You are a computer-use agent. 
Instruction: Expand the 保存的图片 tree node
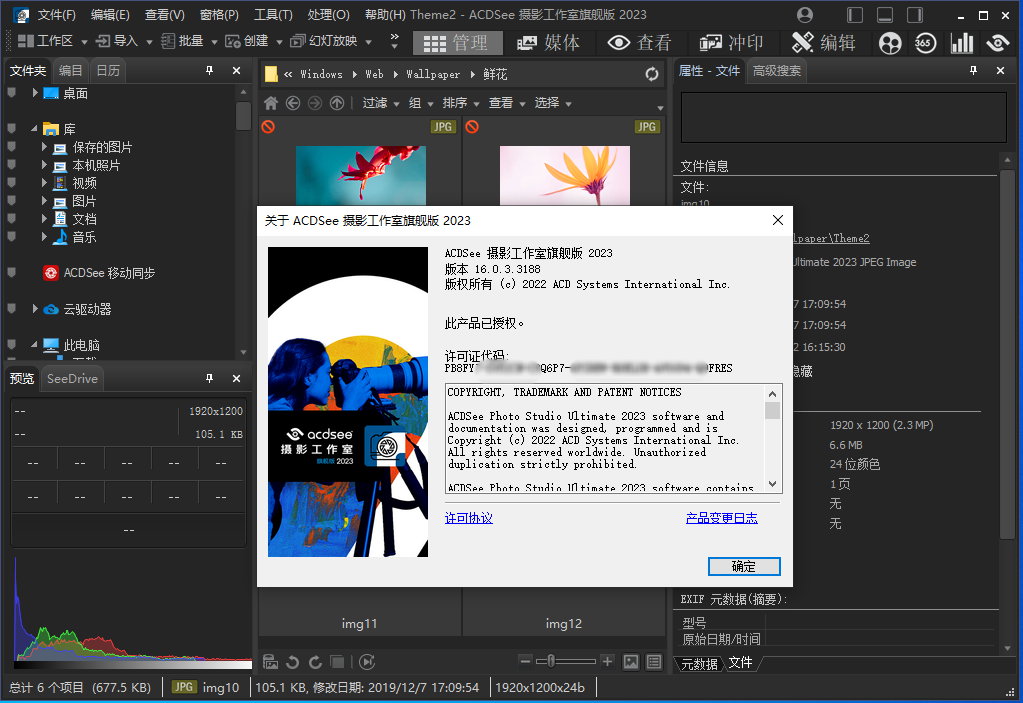[44, 147]
